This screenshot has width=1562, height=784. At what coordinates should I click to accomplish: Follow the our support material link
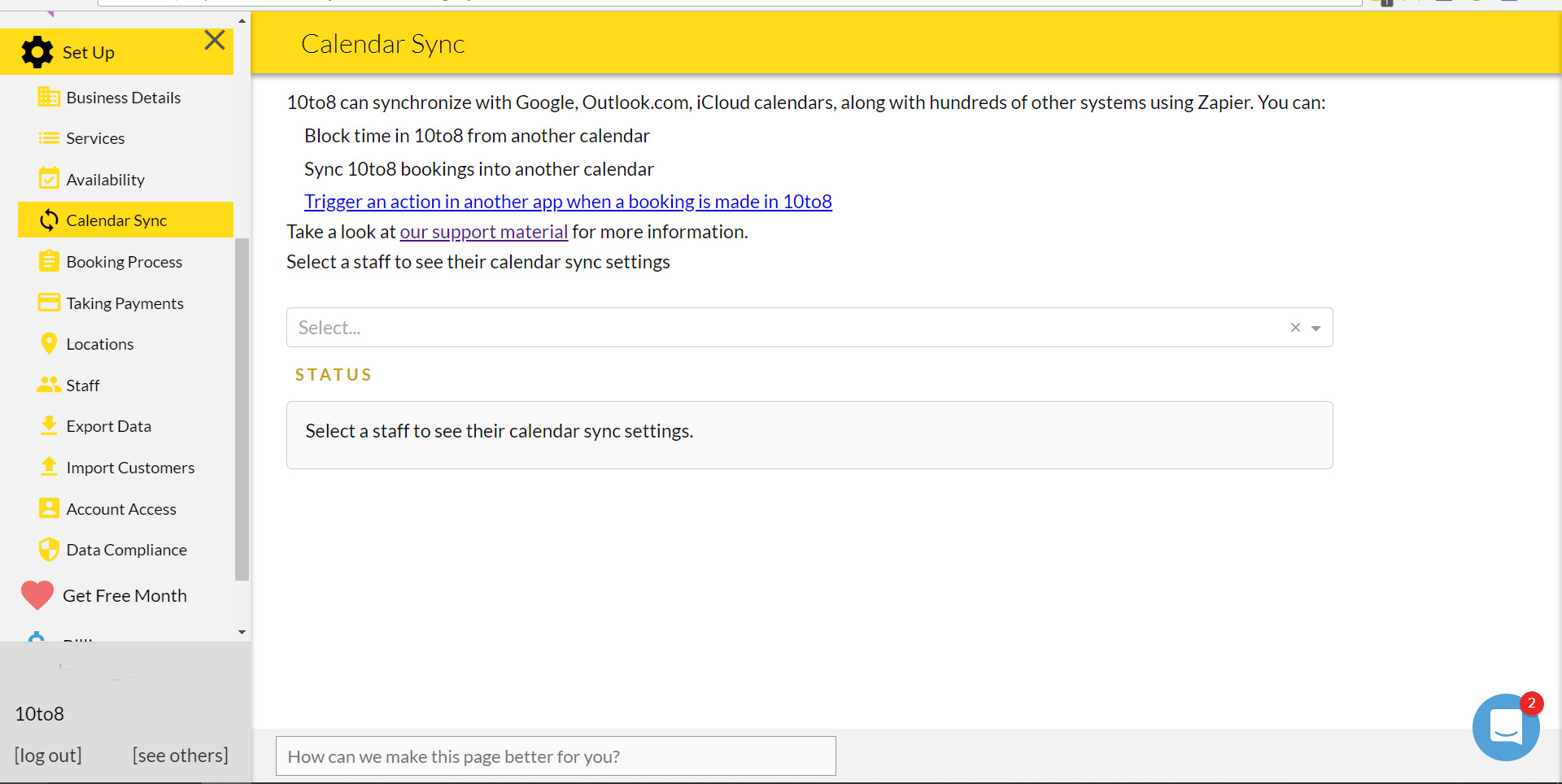[483, 232]
